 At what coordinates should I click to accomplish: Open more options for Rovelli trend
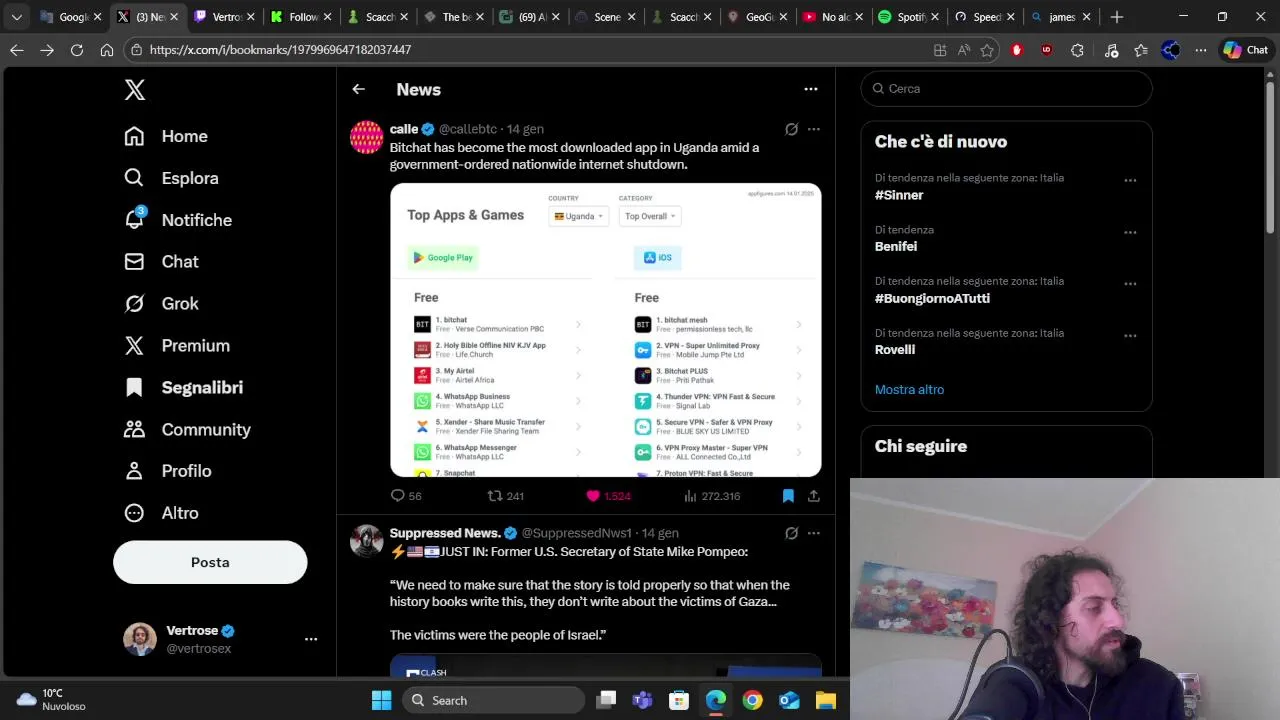1130,336
